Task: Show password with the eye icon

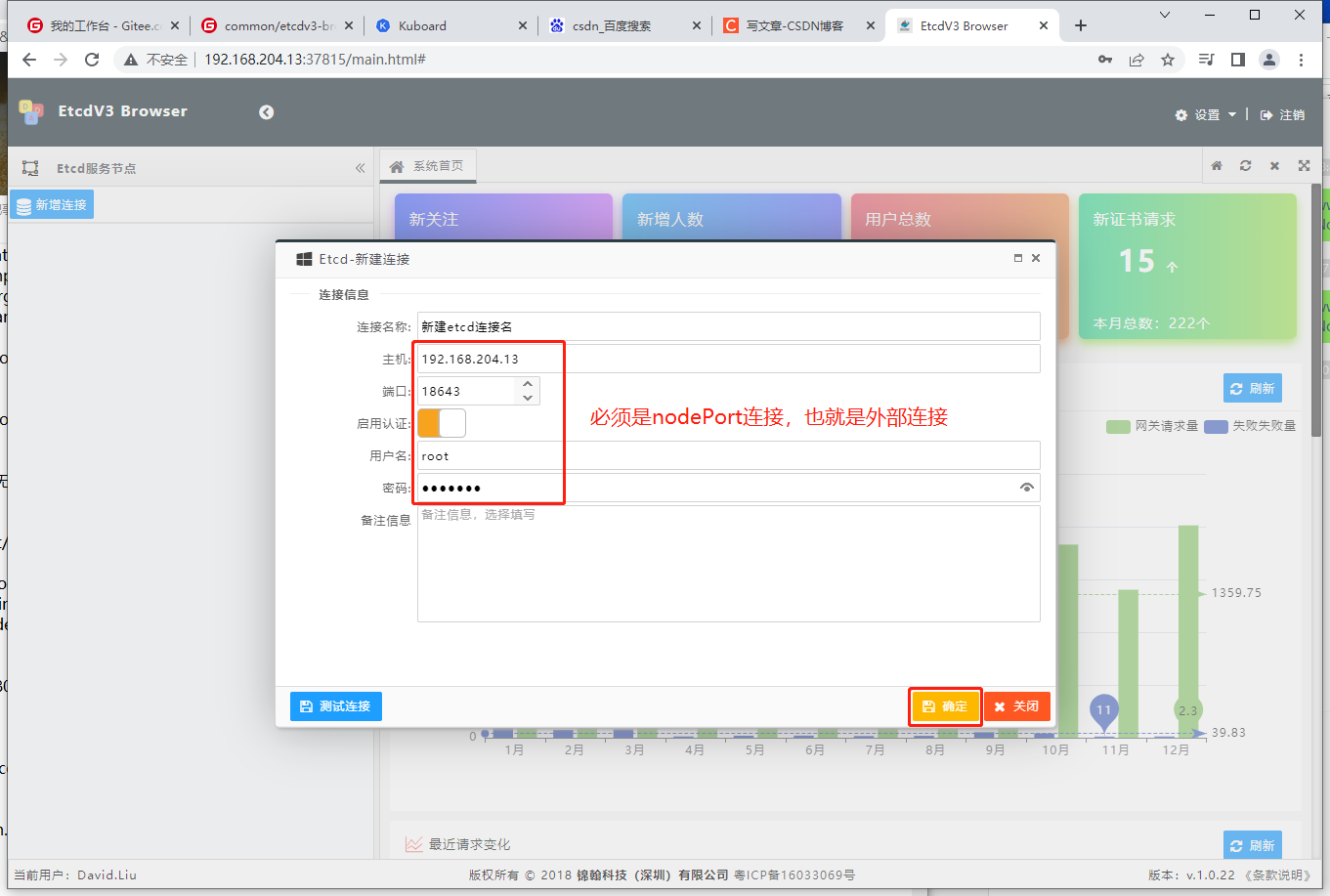Action: 1027,488
